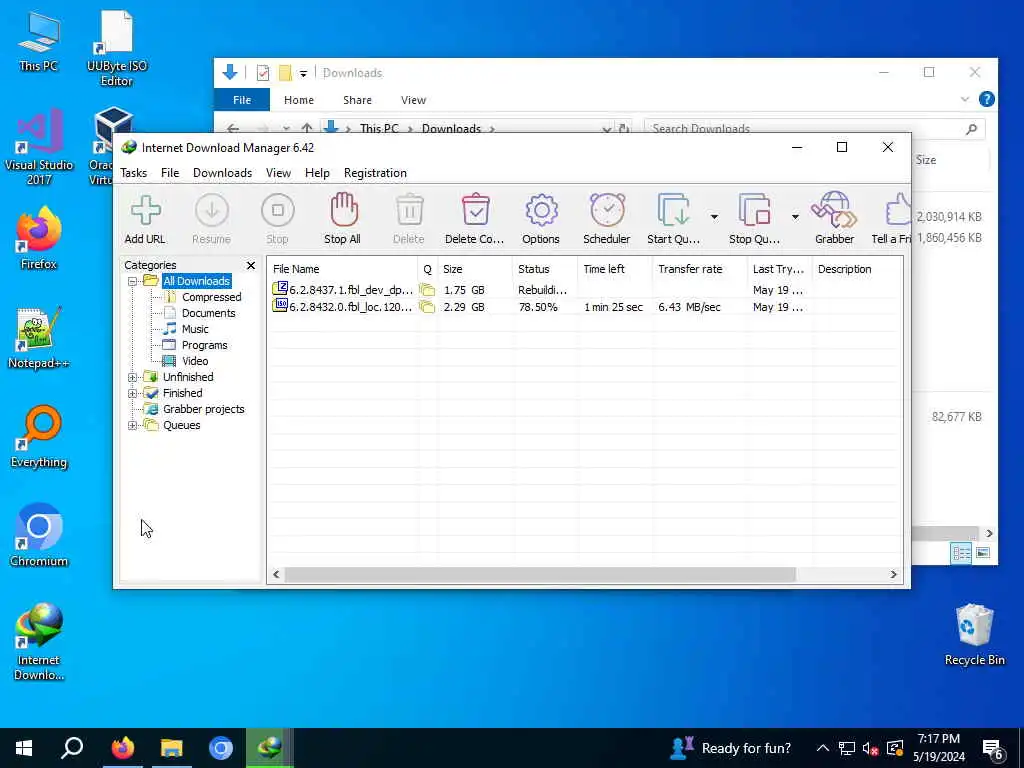Select the Music category
Viewport: 1024px width, 768px height.
click(195, 329)
